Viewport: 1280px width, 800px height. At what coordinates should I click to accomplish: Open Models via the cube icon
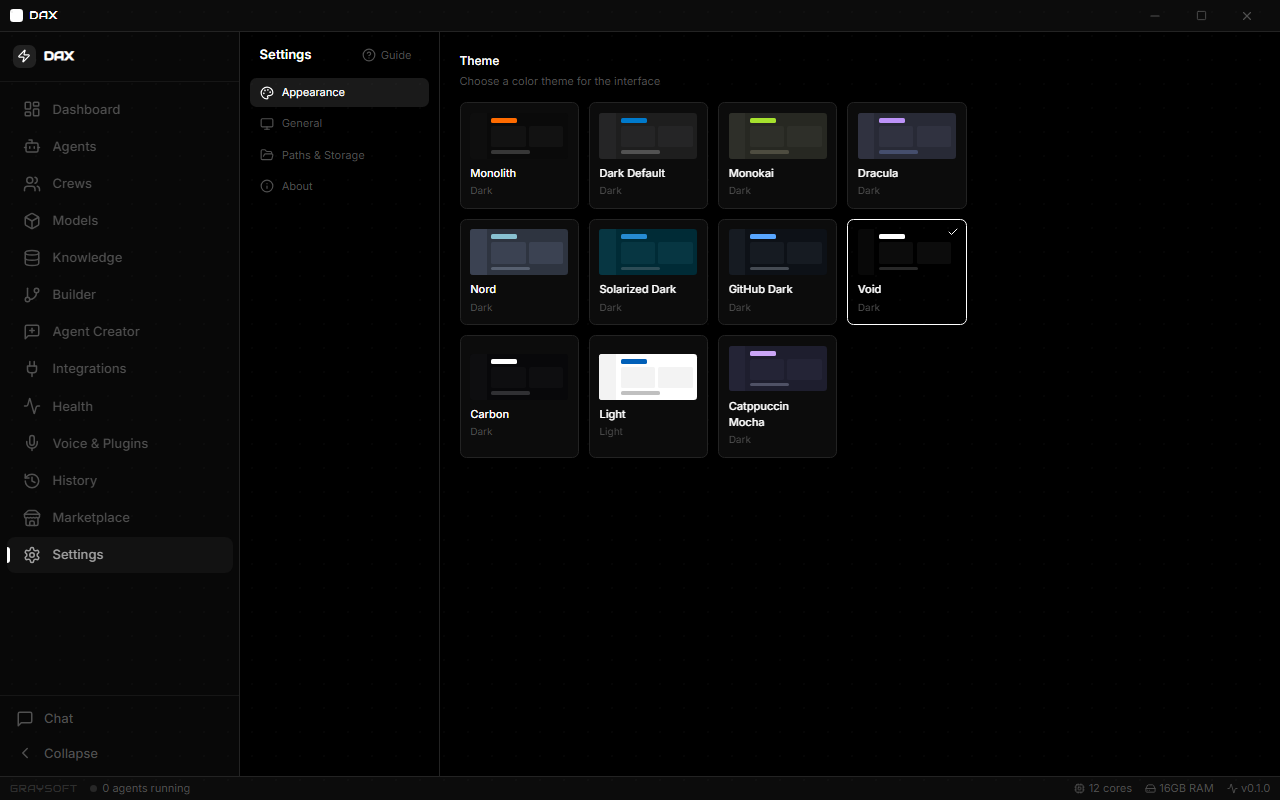tap(32, 220)
